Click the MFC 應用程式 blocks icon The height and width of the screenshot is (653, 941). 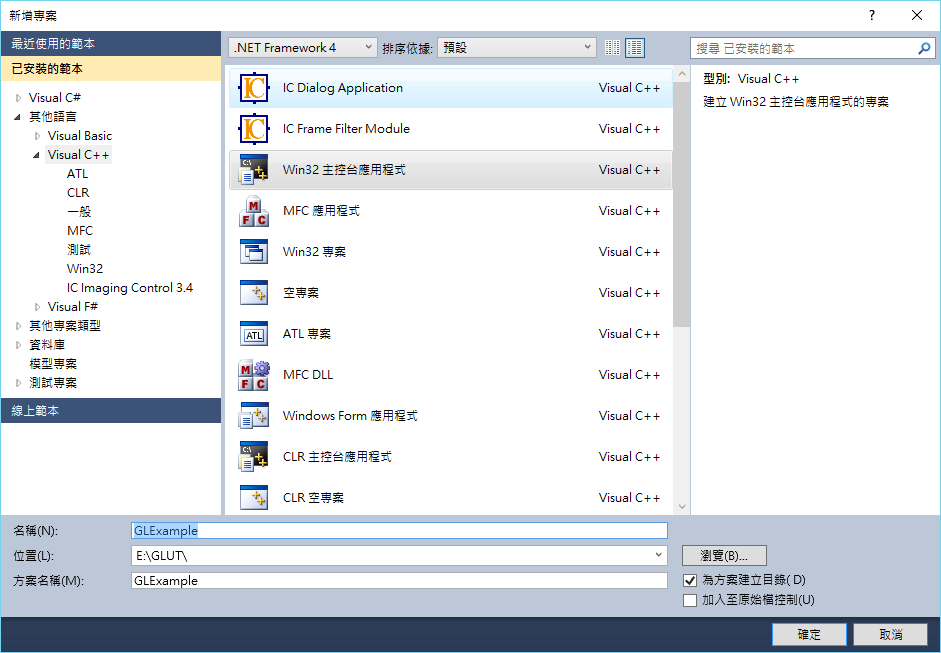pos(254,211)
